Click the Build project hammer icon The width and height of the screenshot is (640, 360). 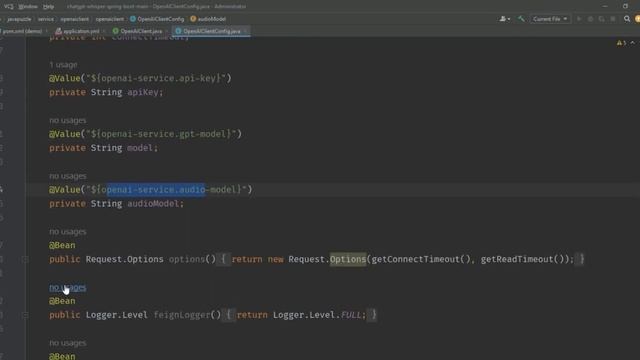coord(521,19)
